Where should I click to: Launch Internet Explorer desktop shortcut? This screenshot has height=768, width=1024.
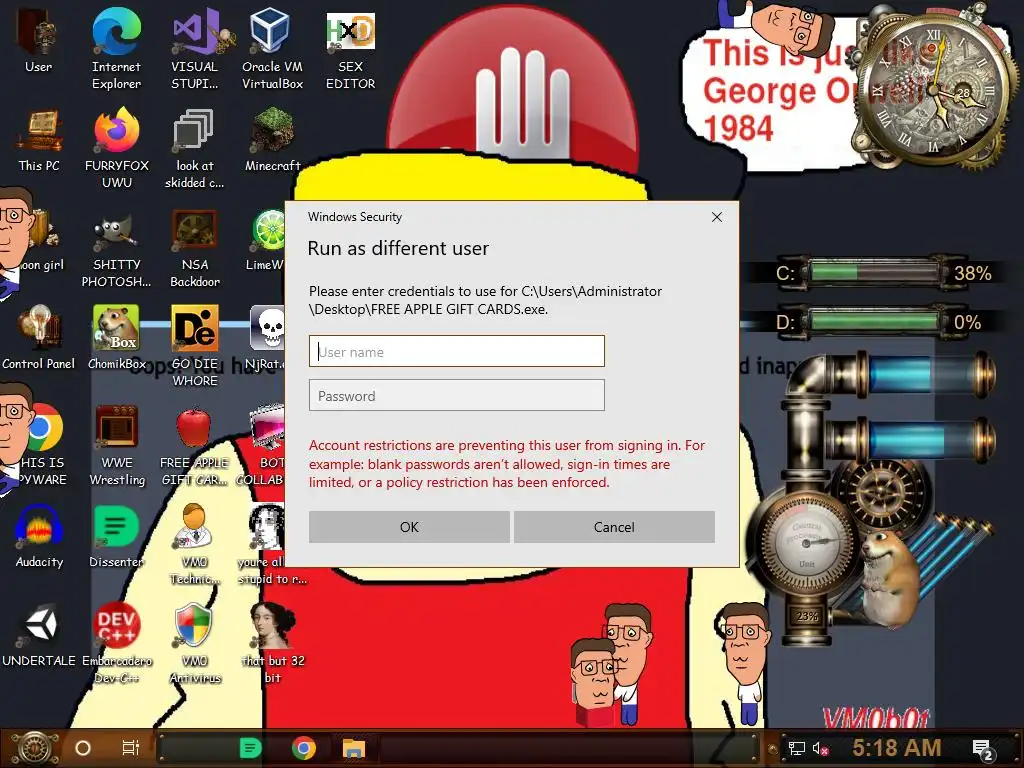click(x=116, y=49)
